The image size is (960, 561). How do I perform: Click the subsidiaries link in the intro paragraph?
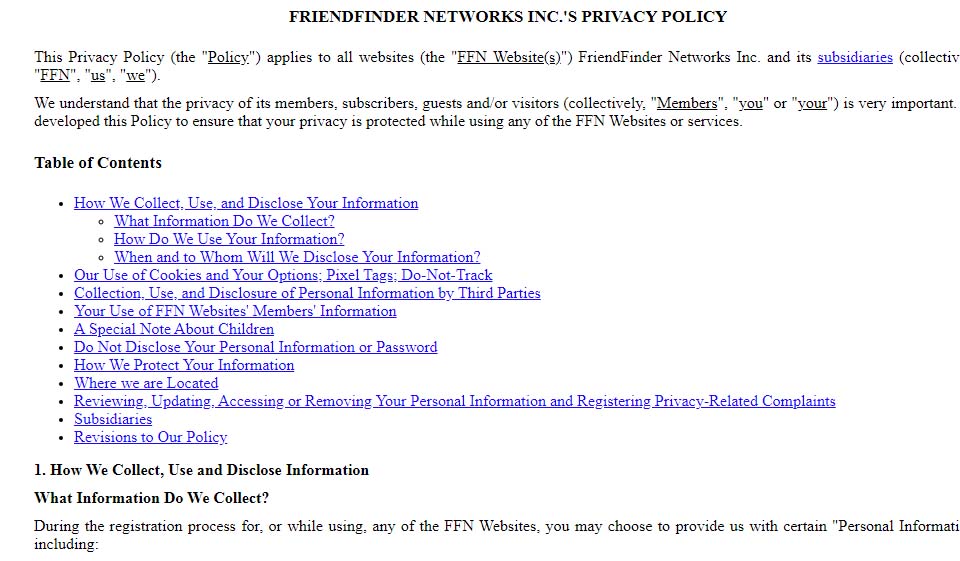click(854, 57)
